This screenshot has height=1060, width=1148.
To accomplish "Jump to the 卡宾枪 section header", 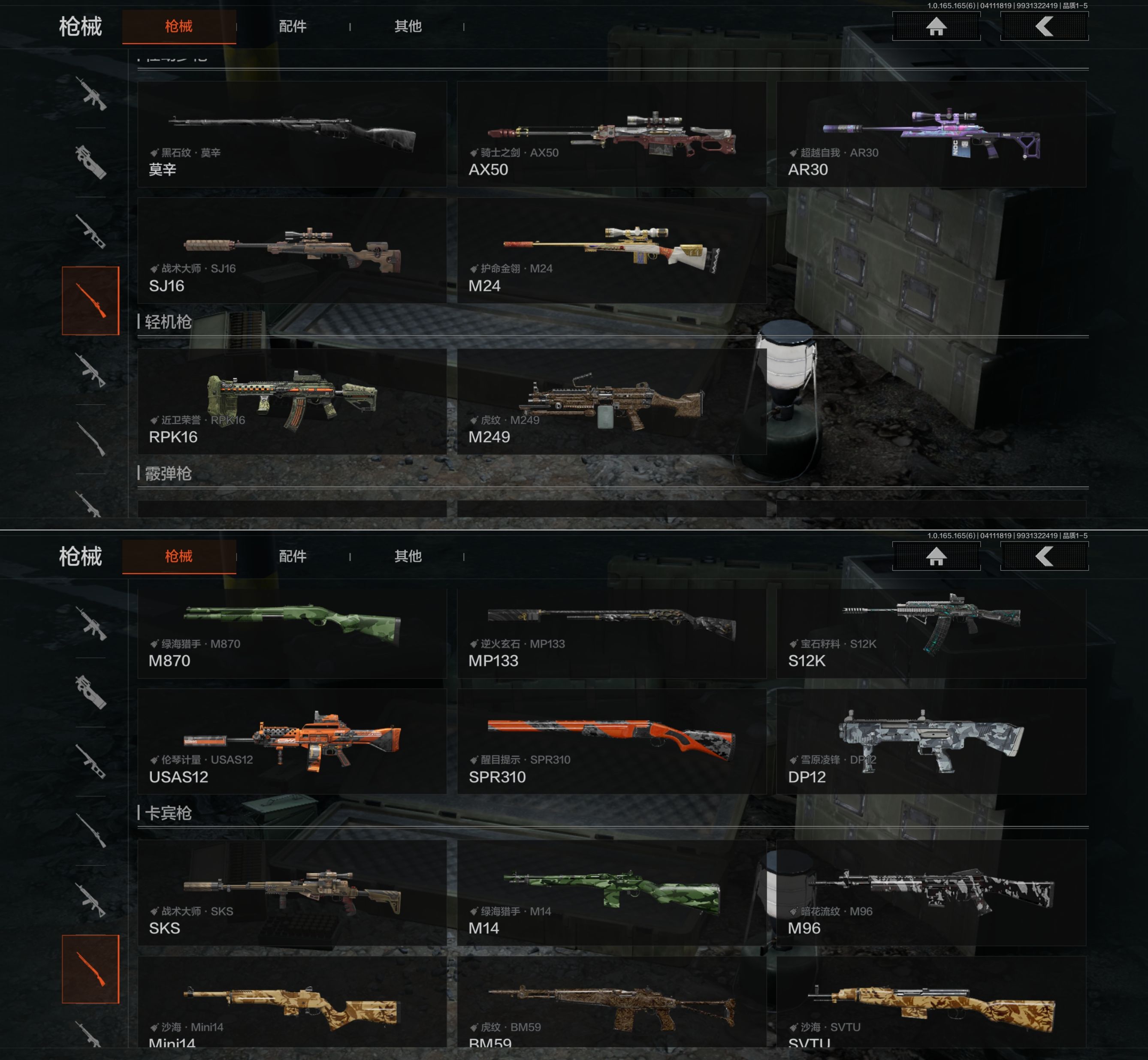I will coord(168,813).
